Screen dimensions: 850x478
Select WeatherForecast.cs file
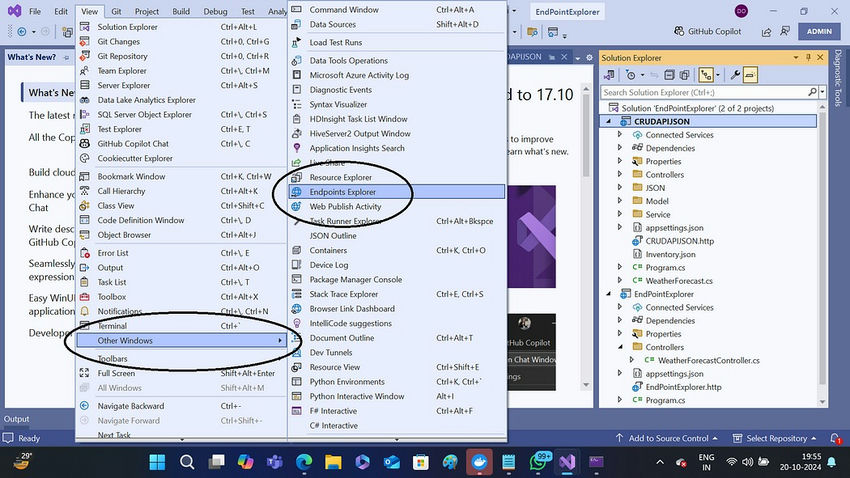679,281
